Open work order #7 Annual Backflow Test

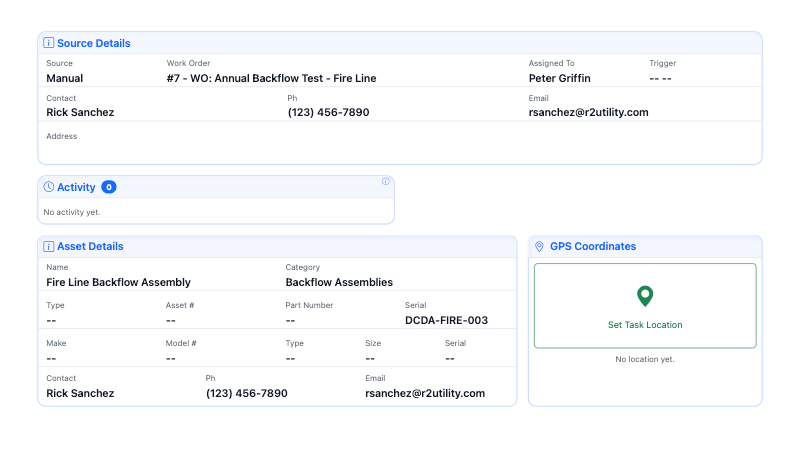tap(271, 78)
